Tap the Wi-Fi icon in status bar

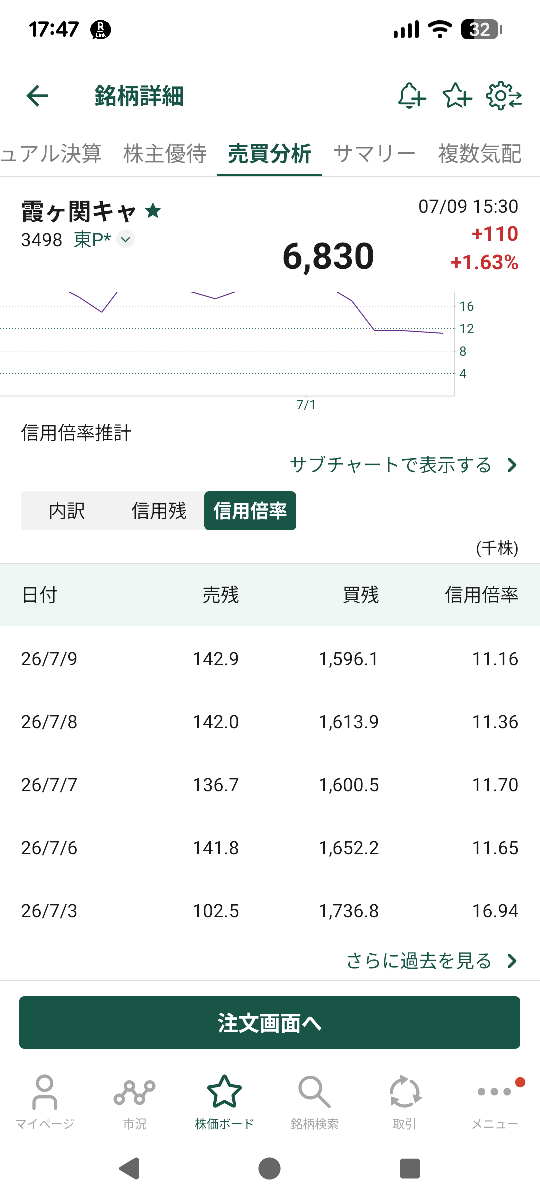click(440, 30)
